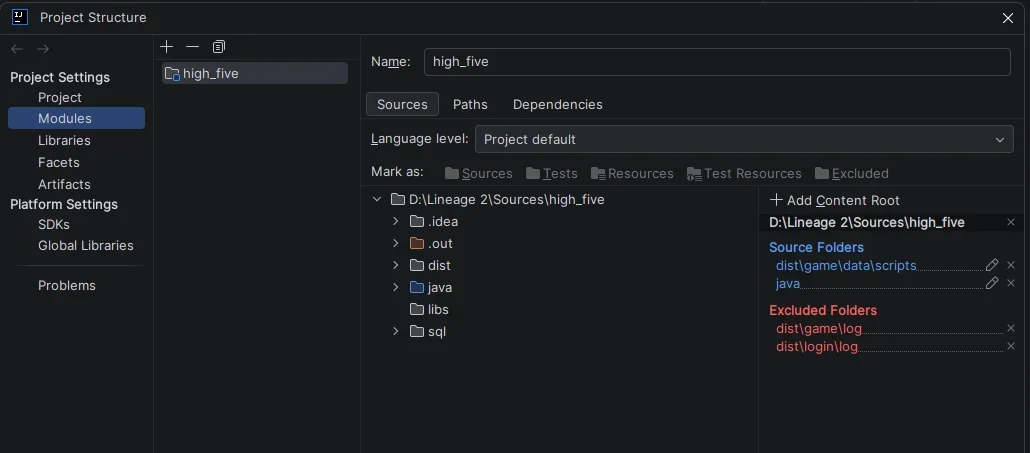Expand the dist folder
Image resolution: width=1030 pixels, height=453 pixels.
pos(395,265)
